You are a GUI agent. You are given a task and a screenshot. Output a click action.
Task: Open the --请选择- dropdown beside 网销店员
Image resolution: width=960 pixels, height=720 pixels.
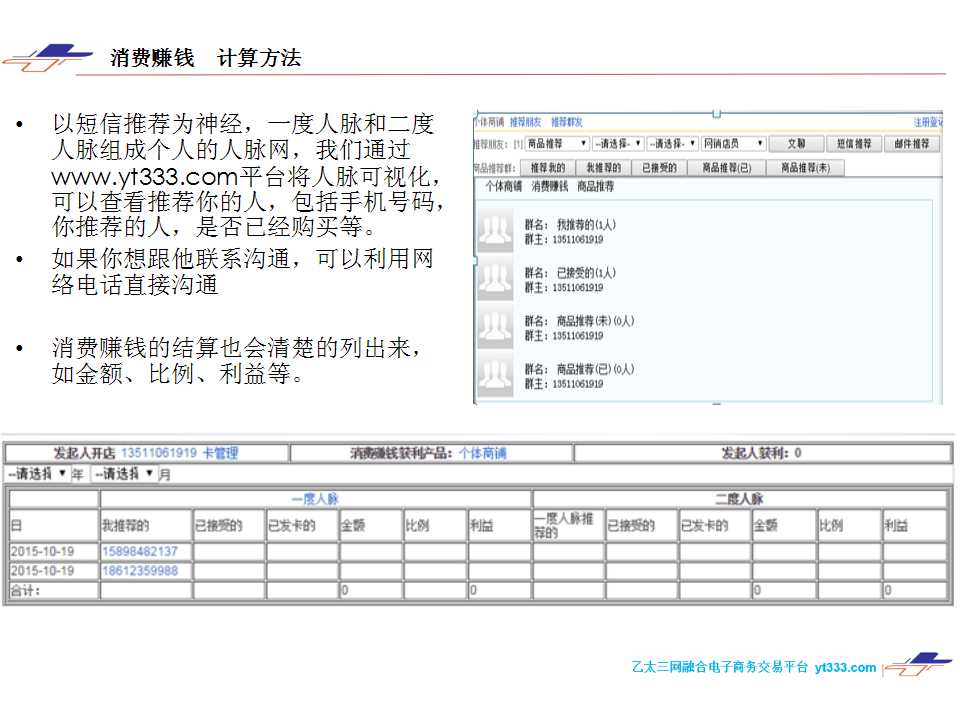pos(672,144)
